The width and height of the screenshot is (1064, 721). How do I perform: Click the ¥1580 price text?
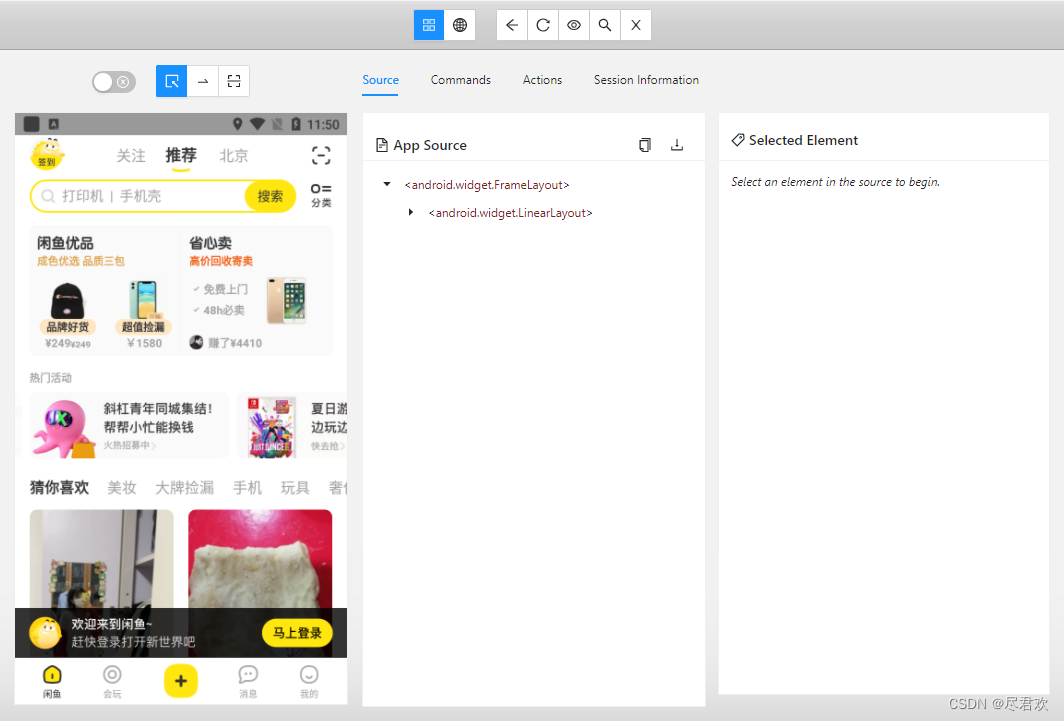145,343
